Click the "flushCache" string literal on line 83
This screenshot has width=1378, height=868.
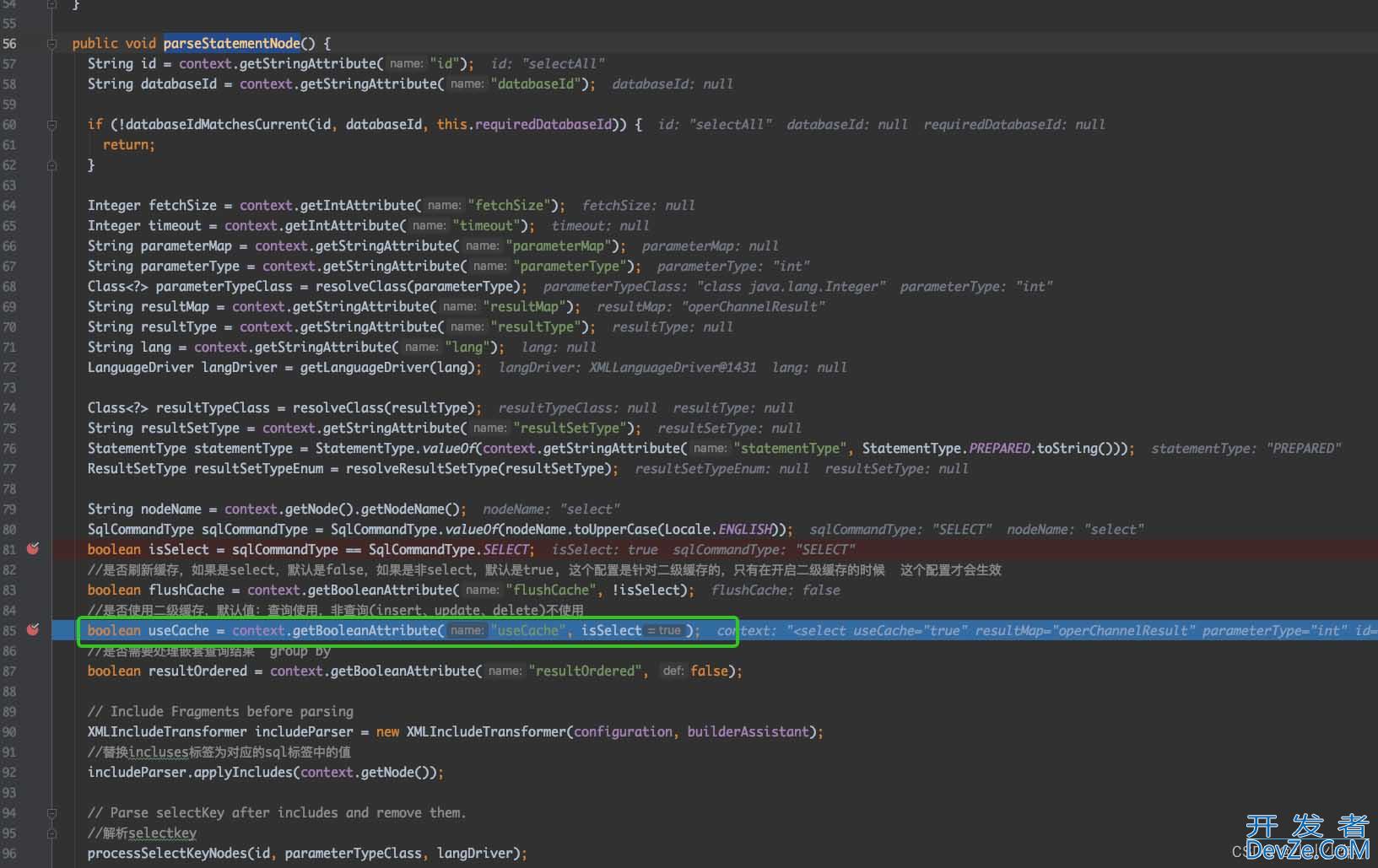[x=551, y=590]
